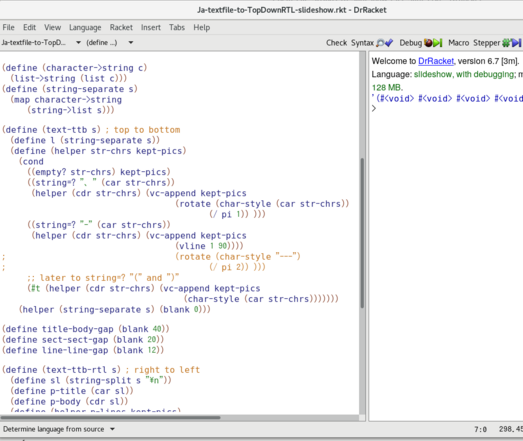The height and width of the screenshot is (441, 523).
Task: Click the '(cond' line
Action: point(31,161)
